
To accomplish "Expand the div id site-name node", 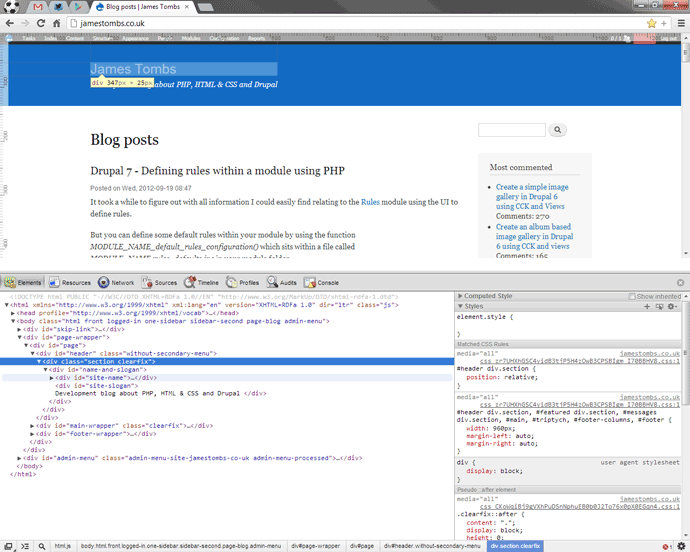I will (51, 378).
